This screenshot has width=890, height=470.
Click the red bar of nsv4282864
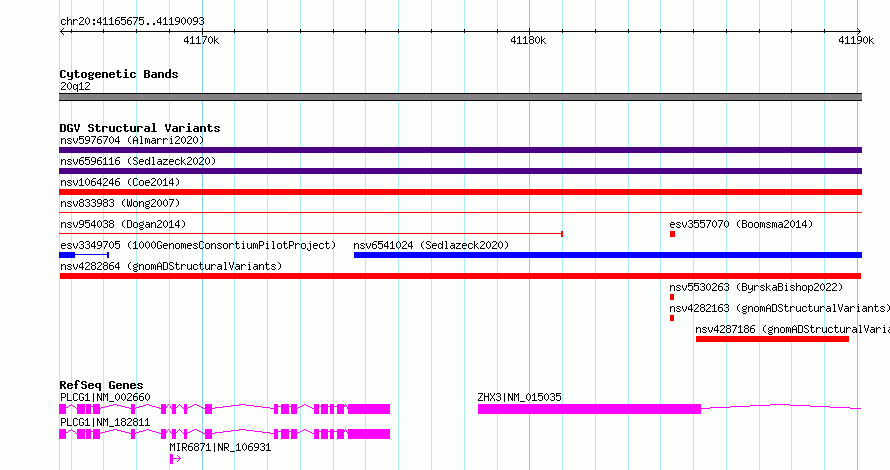460,276
